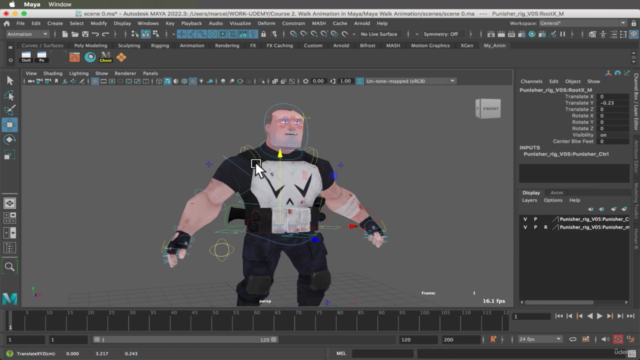Activate the Rotate tool in toolbox
This screenshot has height=360, width=640.
10,140
